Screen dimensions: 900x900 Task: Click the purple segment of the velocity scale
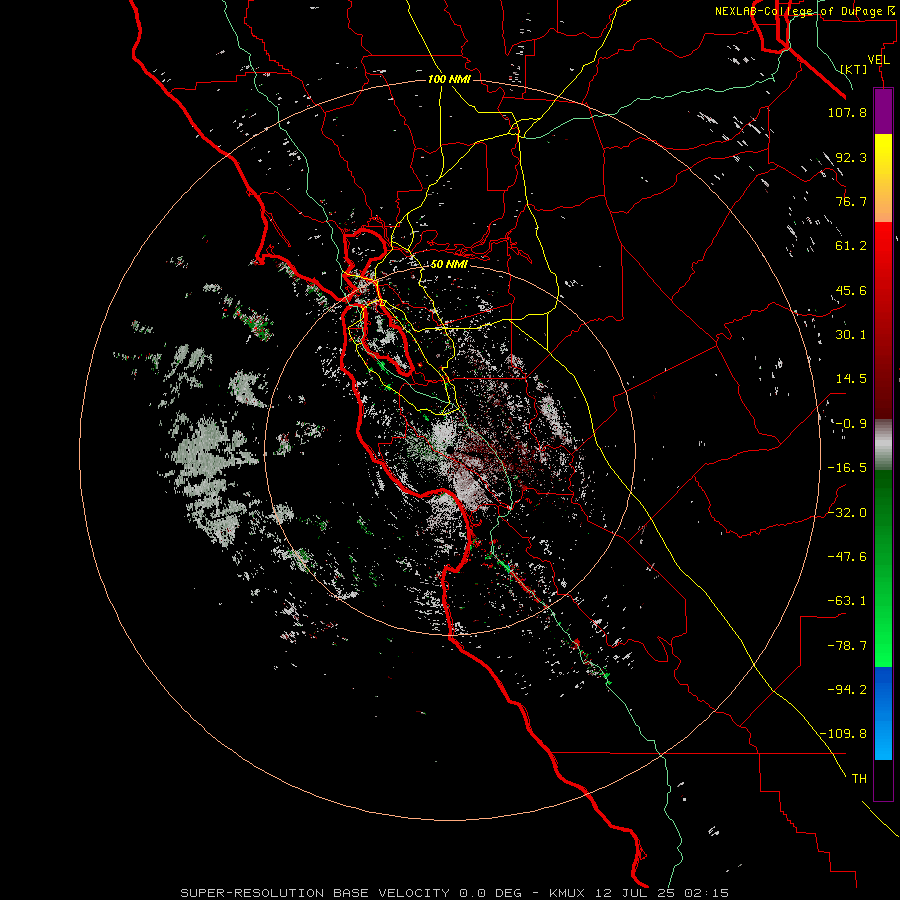point(883,112)
